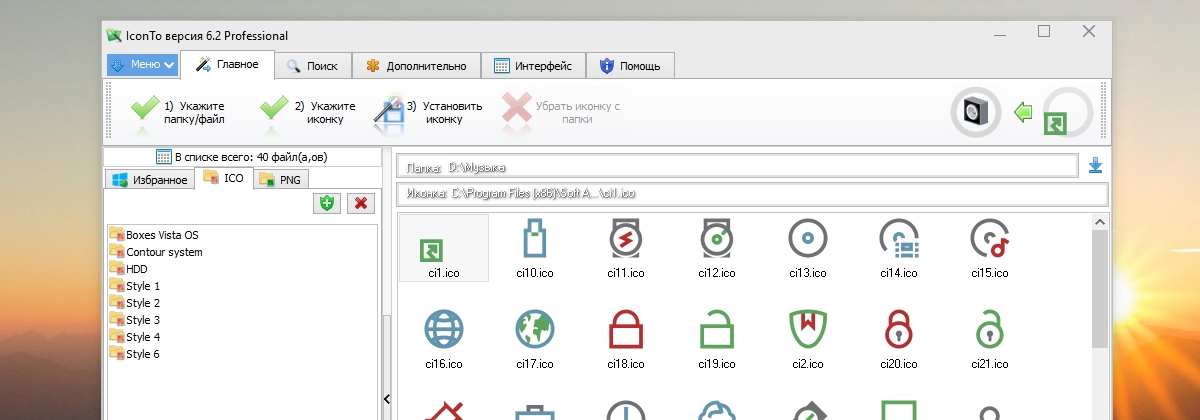Viewport: 1200px width, 420px height.
Task: Select Style 3 folder
Action: coord(135,320)
